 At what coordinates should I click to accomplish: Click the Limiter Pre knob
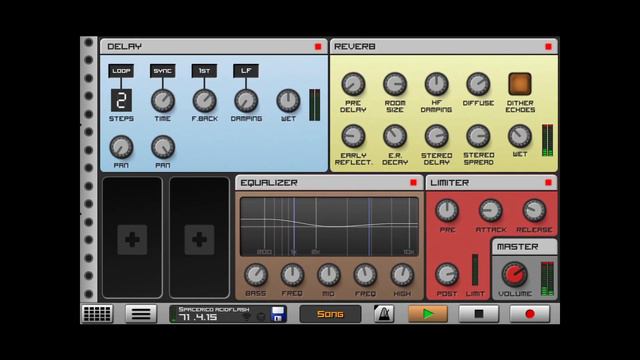447,211
